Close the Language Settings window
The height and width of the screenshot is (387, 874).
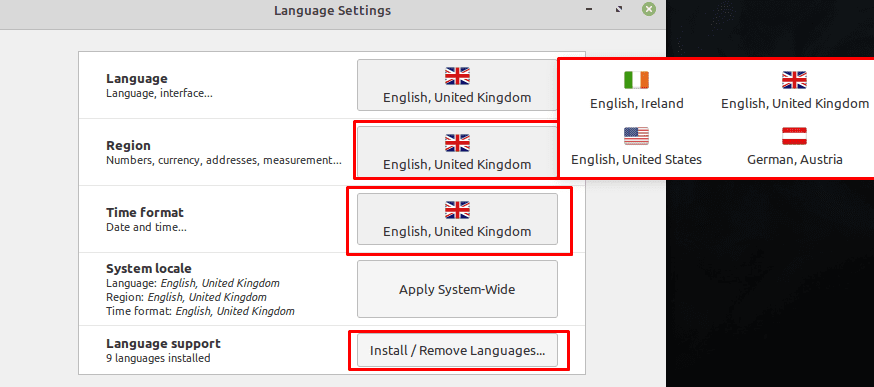click(648, 9)
